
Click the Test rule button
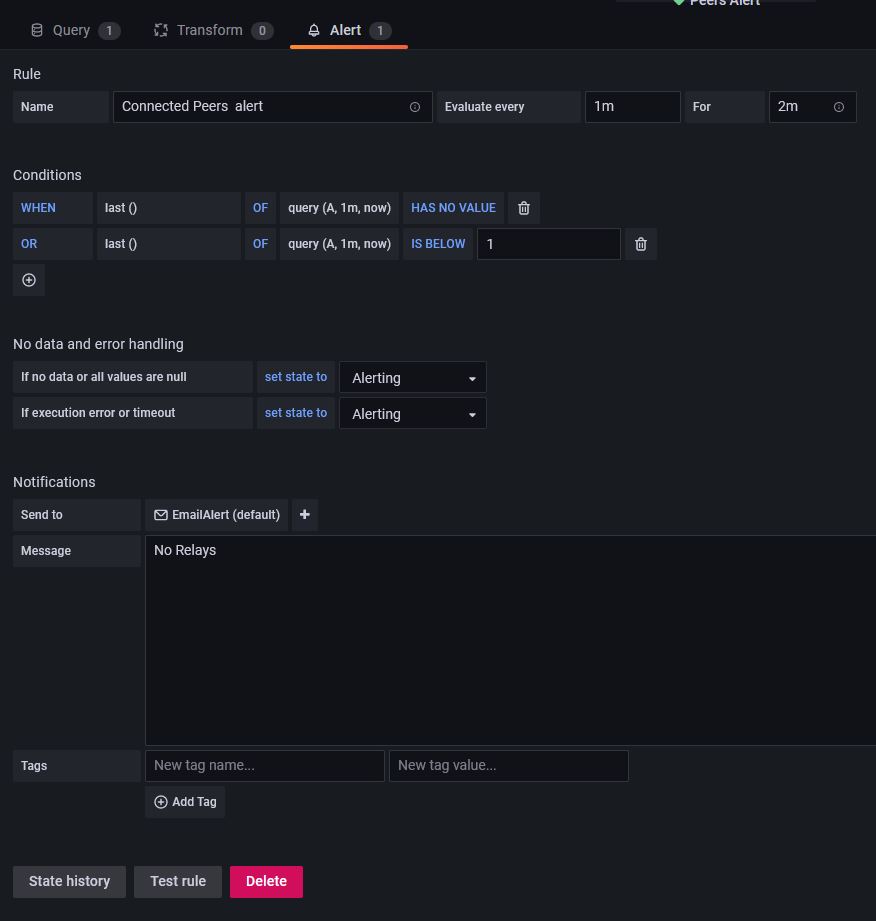tap(178, 881)
